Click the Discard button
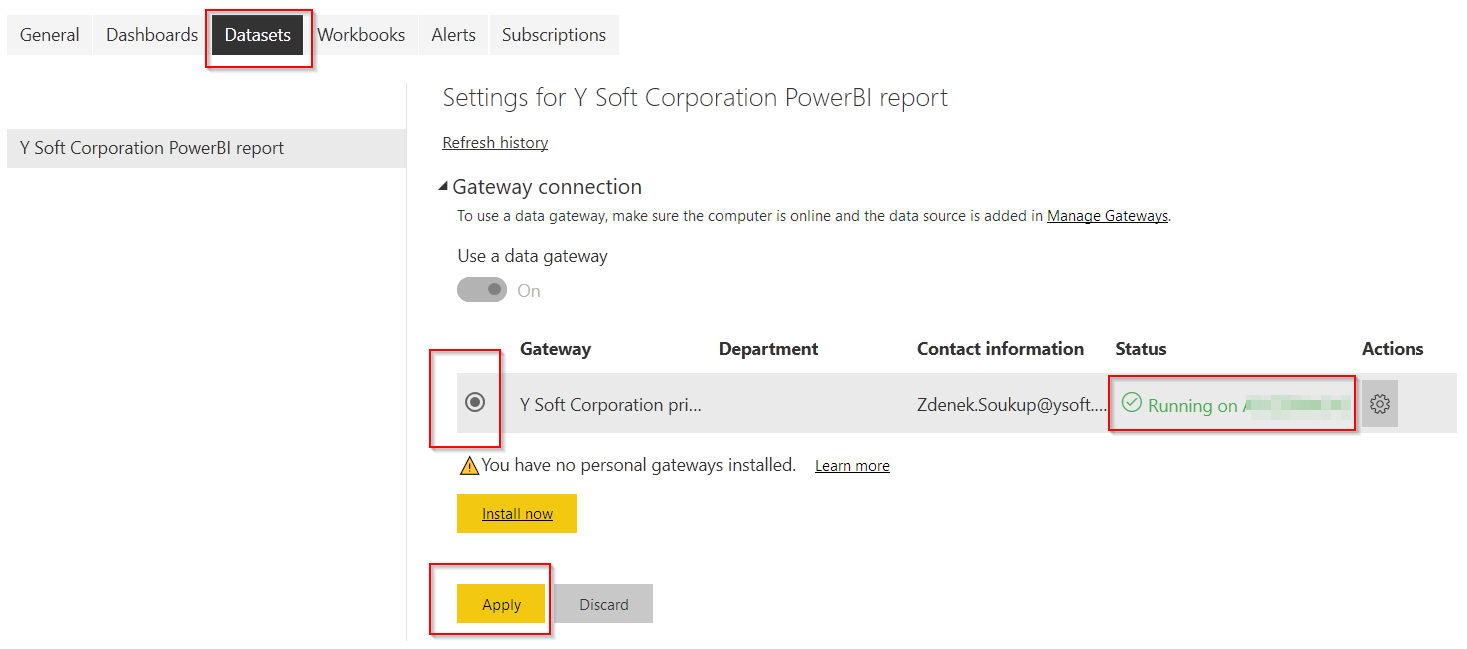 click(604, 604)
